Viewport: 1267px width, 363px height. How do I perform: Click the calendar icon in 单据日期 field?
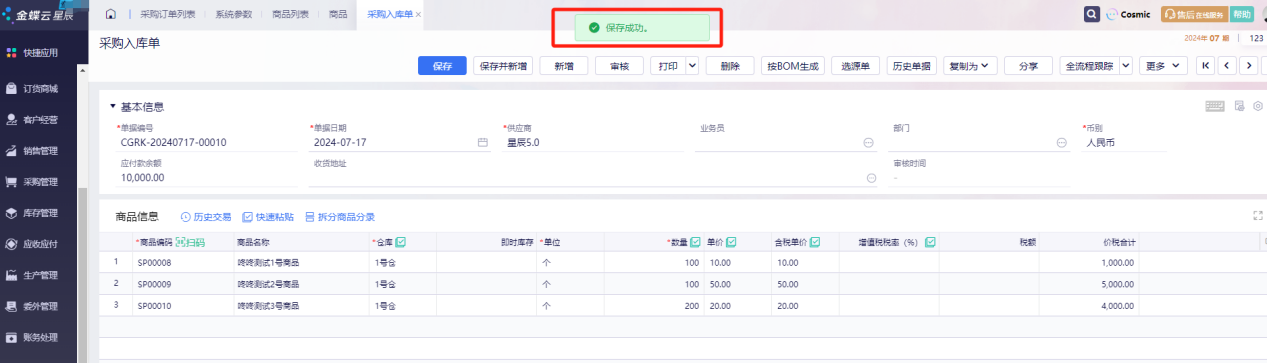(x=483, y=143)
